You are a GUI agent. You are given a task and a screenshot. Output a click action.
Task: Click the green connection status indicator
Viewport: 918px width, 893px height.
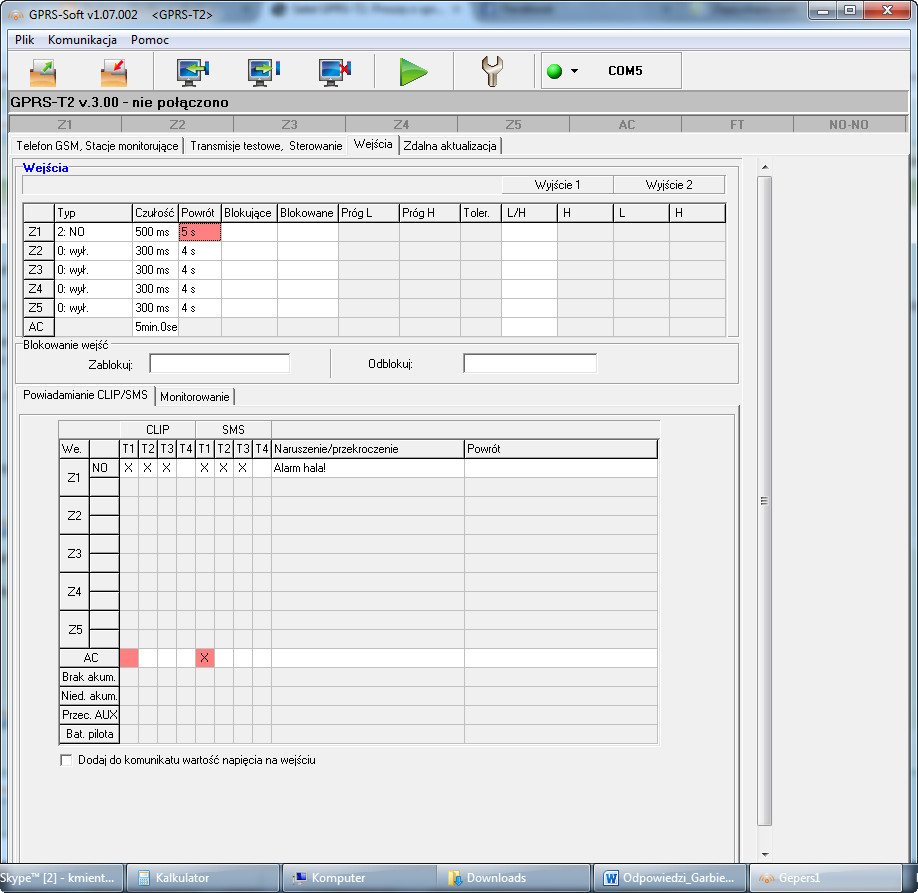click(x=554, y=71)
